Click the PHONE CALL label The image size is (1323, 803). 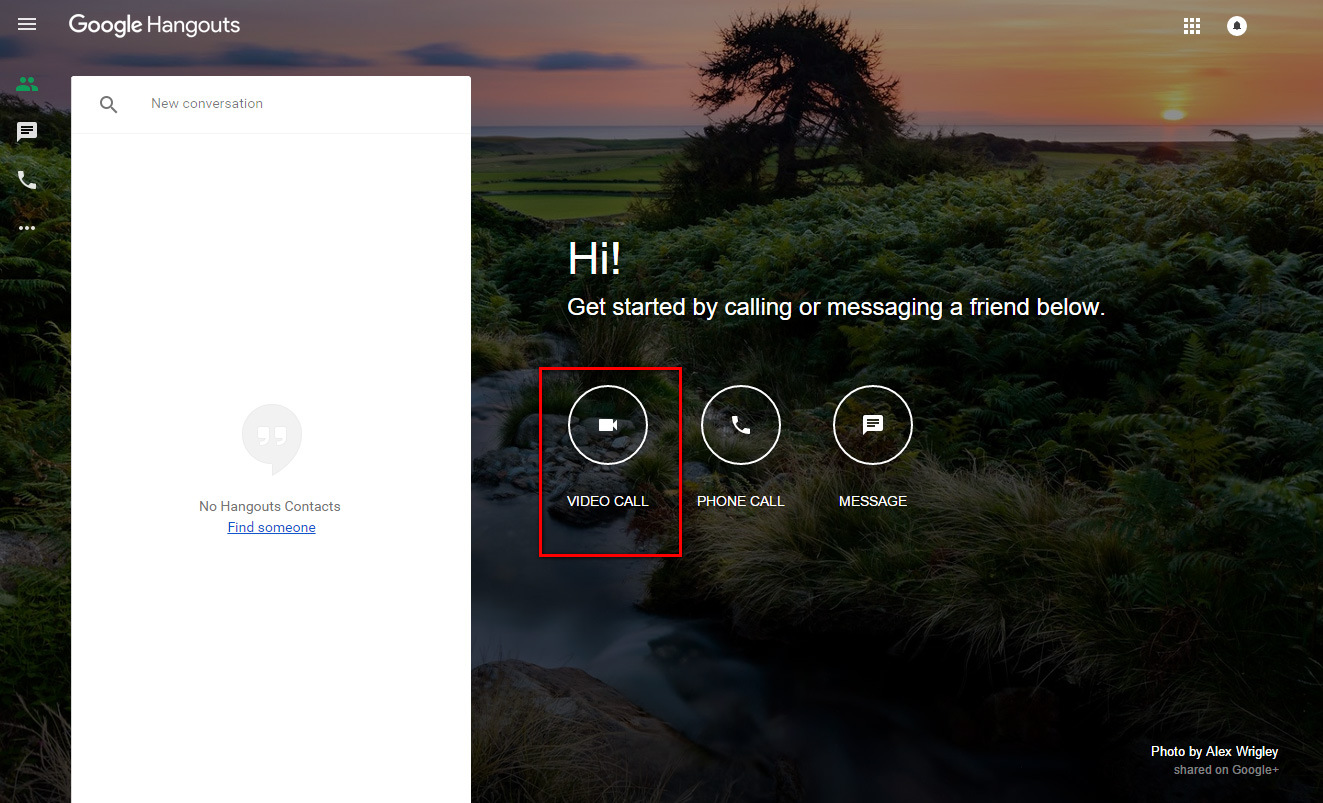pyautogui.click(x=740, y=500)
